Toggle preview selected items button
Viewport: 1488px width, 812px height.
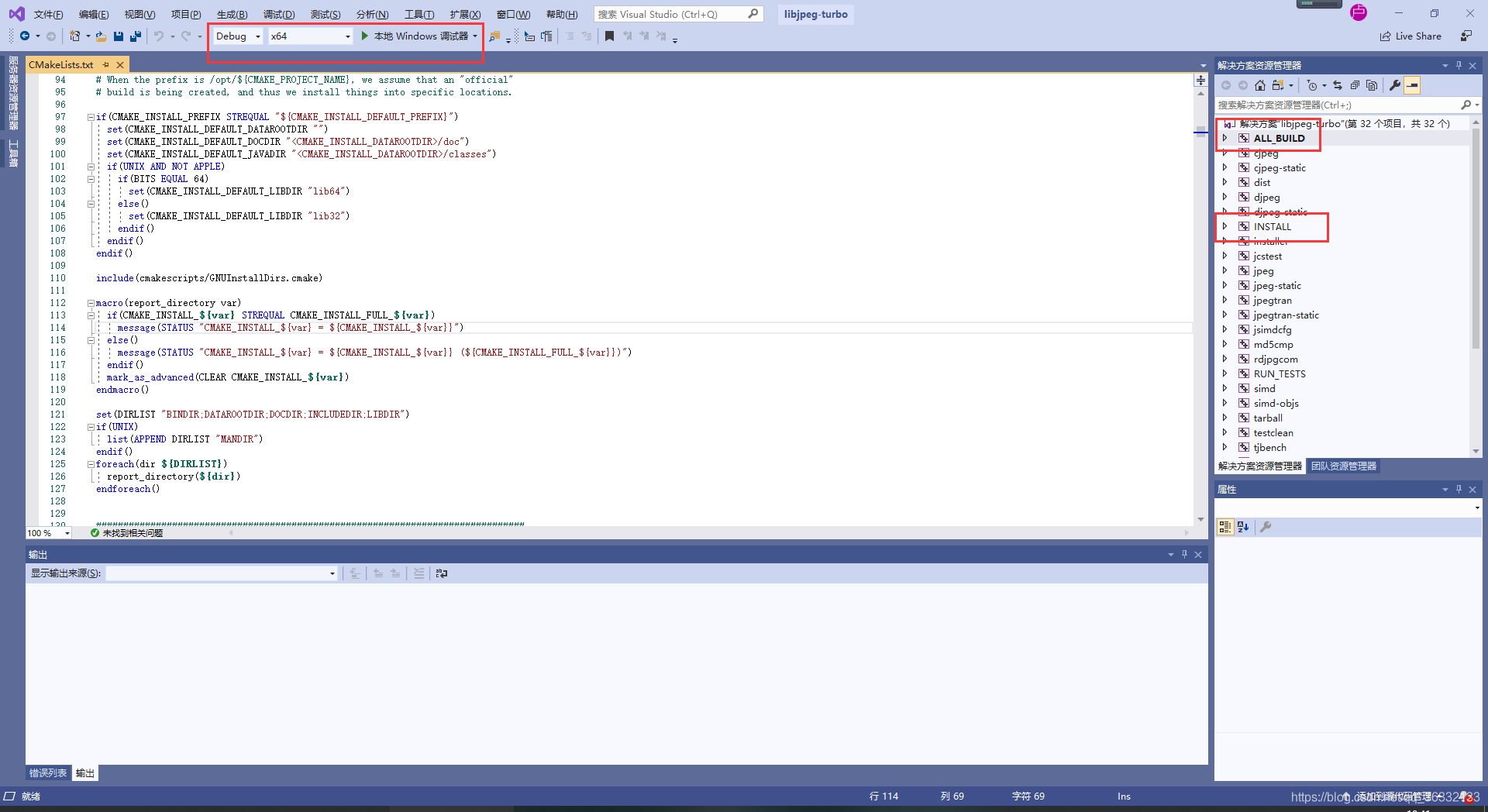click(1413, 85)
